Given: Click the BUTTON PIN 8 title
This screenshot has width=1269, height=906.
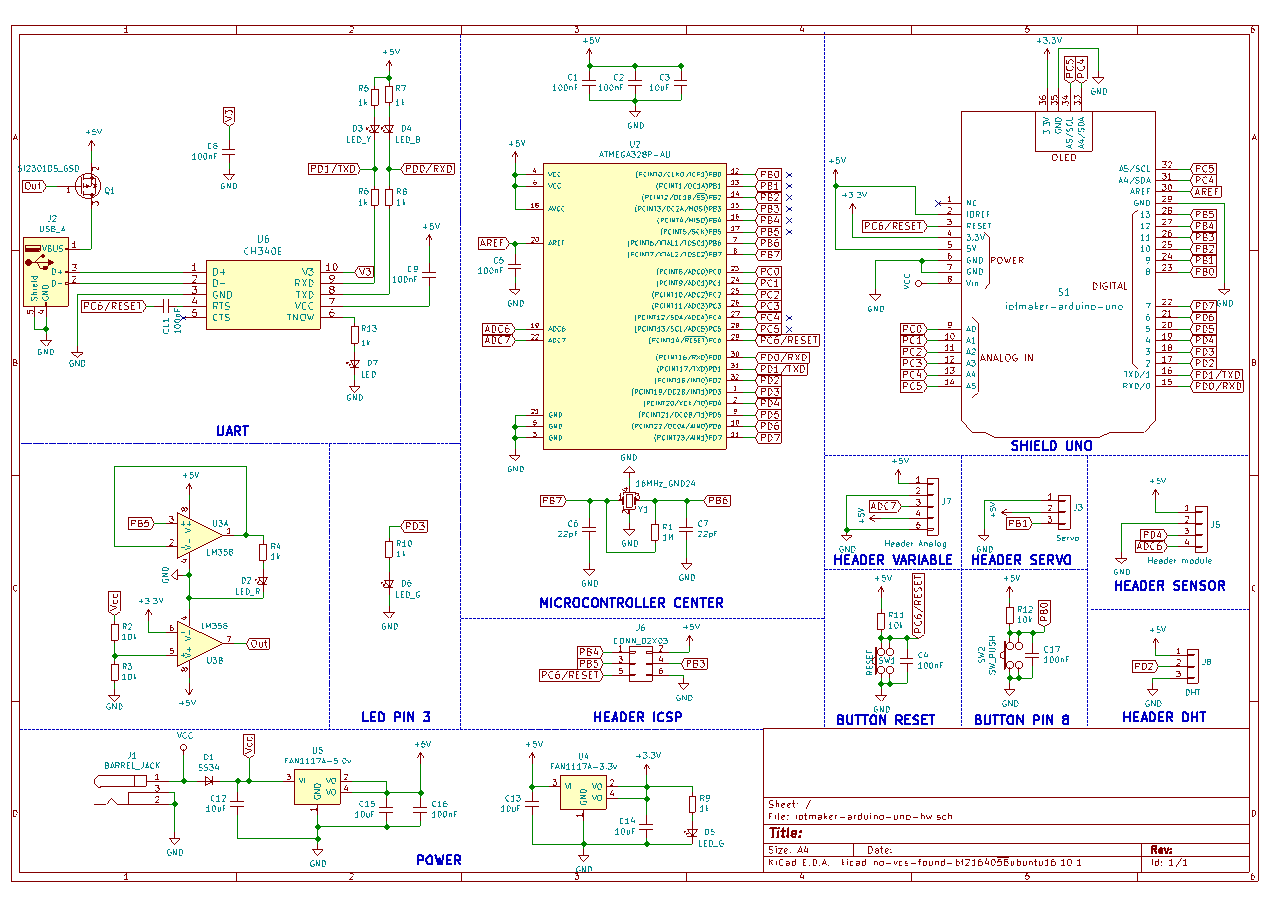Looking at the screenshot, I should pos(1021,719).
